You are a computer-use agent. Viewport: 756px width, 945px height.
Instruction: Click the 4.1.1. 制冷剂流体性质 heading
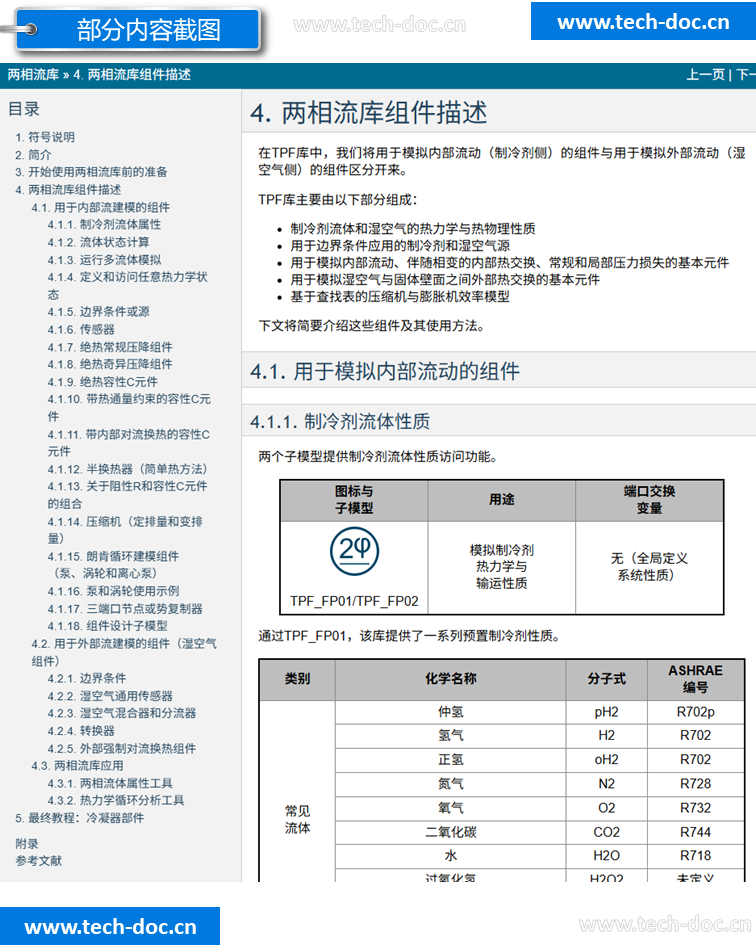tap(340, 421)
